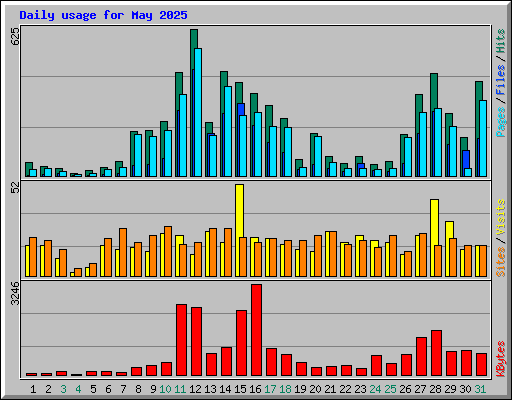The image size is (512, 400).
Task: Click the day 16 axis label
Action: tap(255, 389)
